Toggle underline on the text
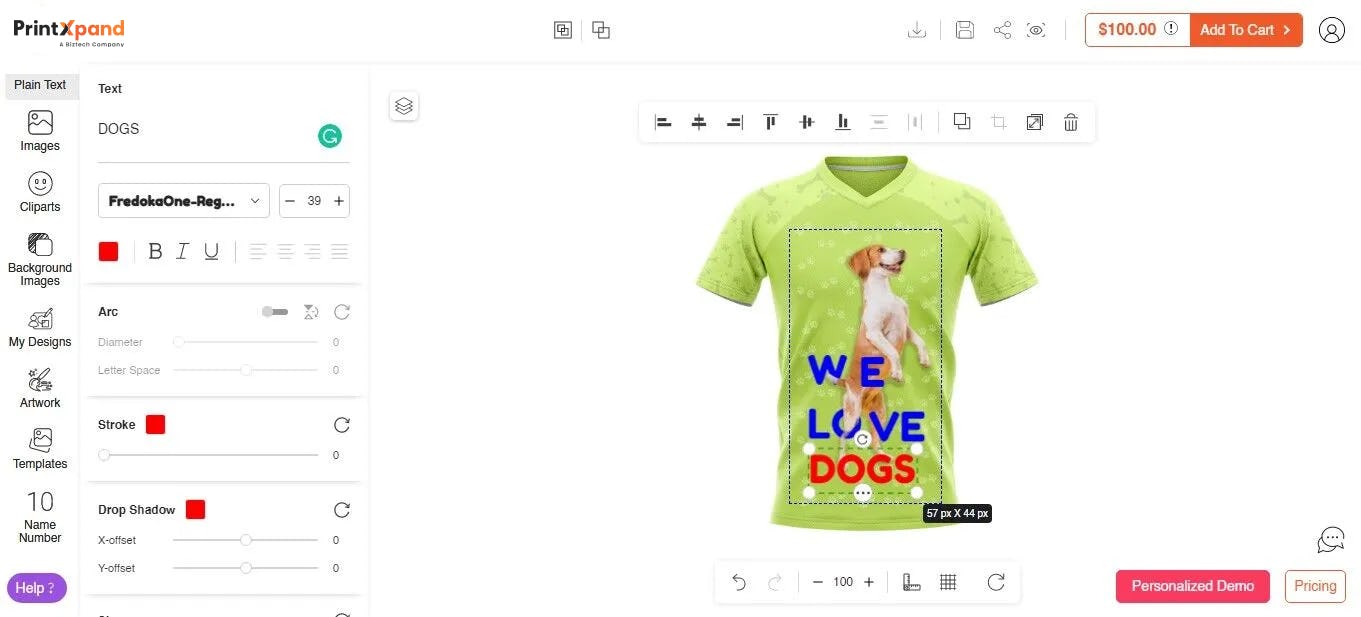The width and height of the screenshot is (1361, 617). (x=211, y=251)
